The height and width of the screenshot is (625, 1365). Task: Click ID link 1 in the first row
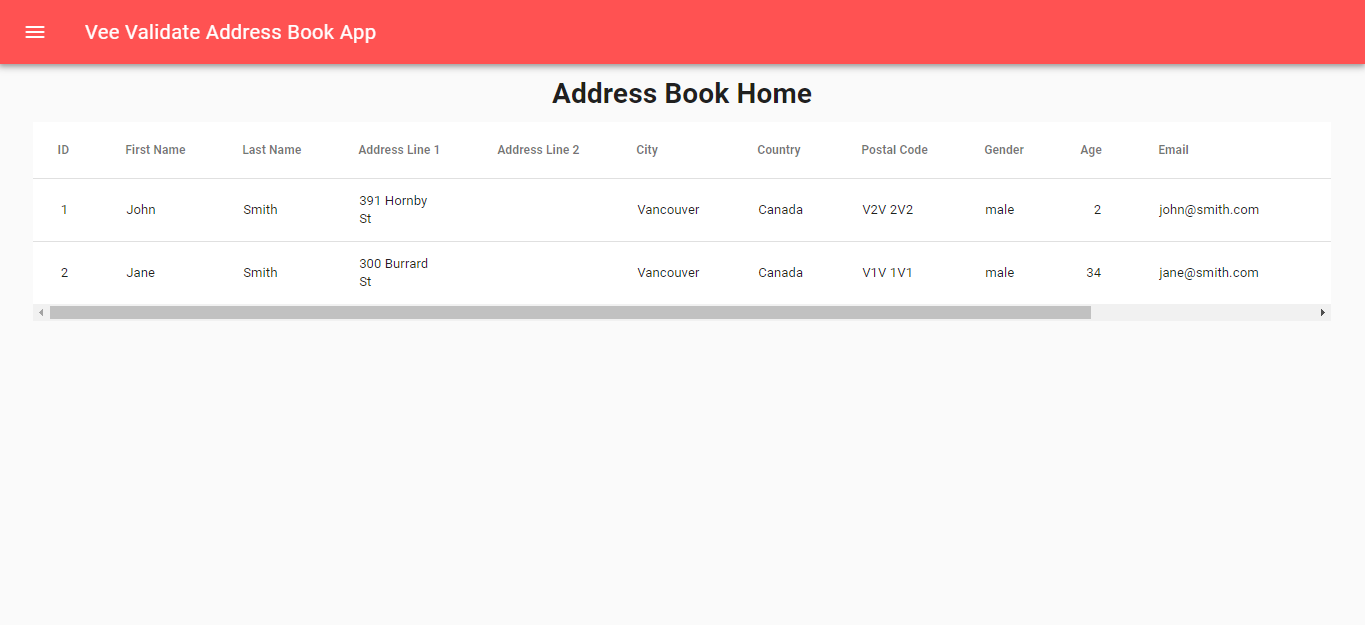[64, 209]
